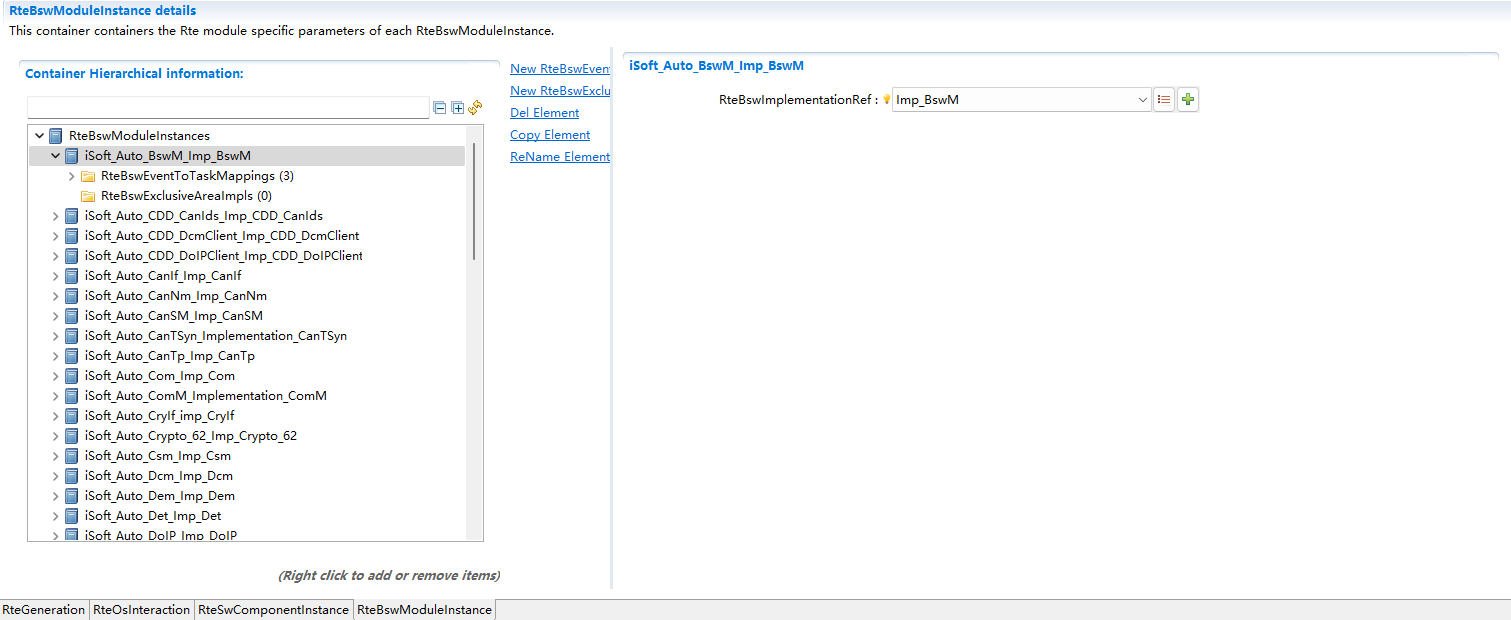This screenshot has width=1511, height=620.
Task: Click the Del Element link
Action: [544, 113]
